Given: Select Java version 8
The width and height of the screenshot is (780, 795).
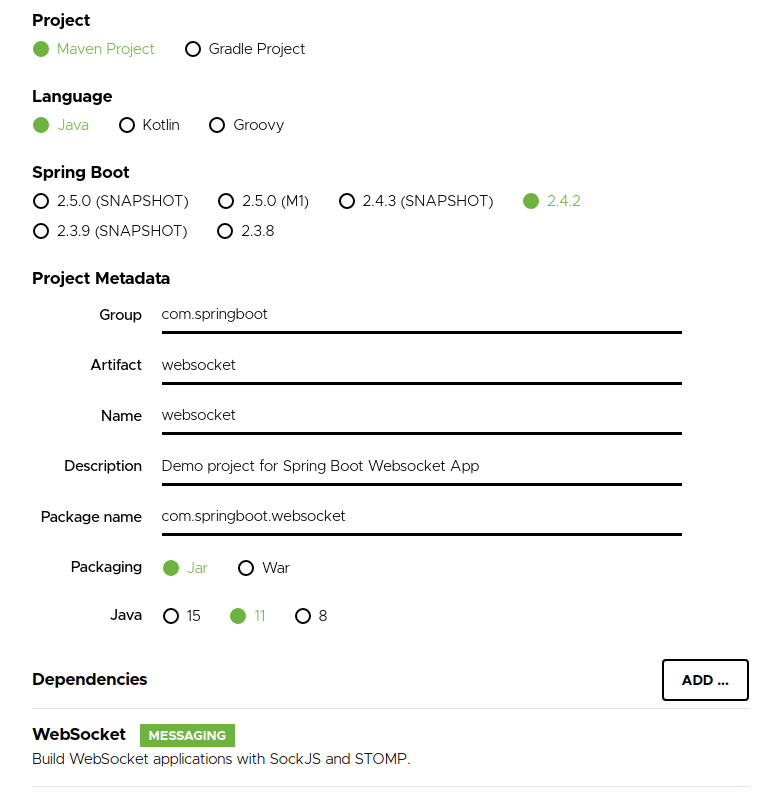Looking at the screenshot, I should click(311, 616).
